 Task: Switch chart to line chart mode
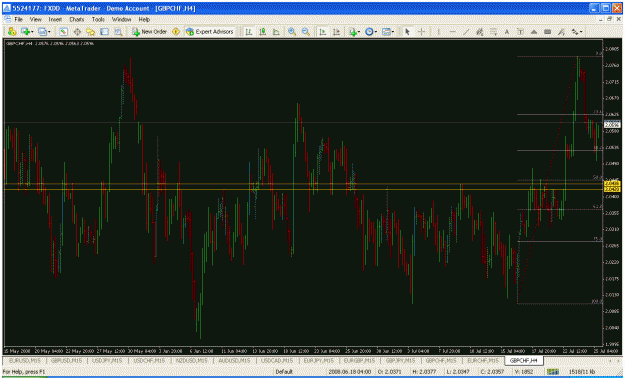276,32
